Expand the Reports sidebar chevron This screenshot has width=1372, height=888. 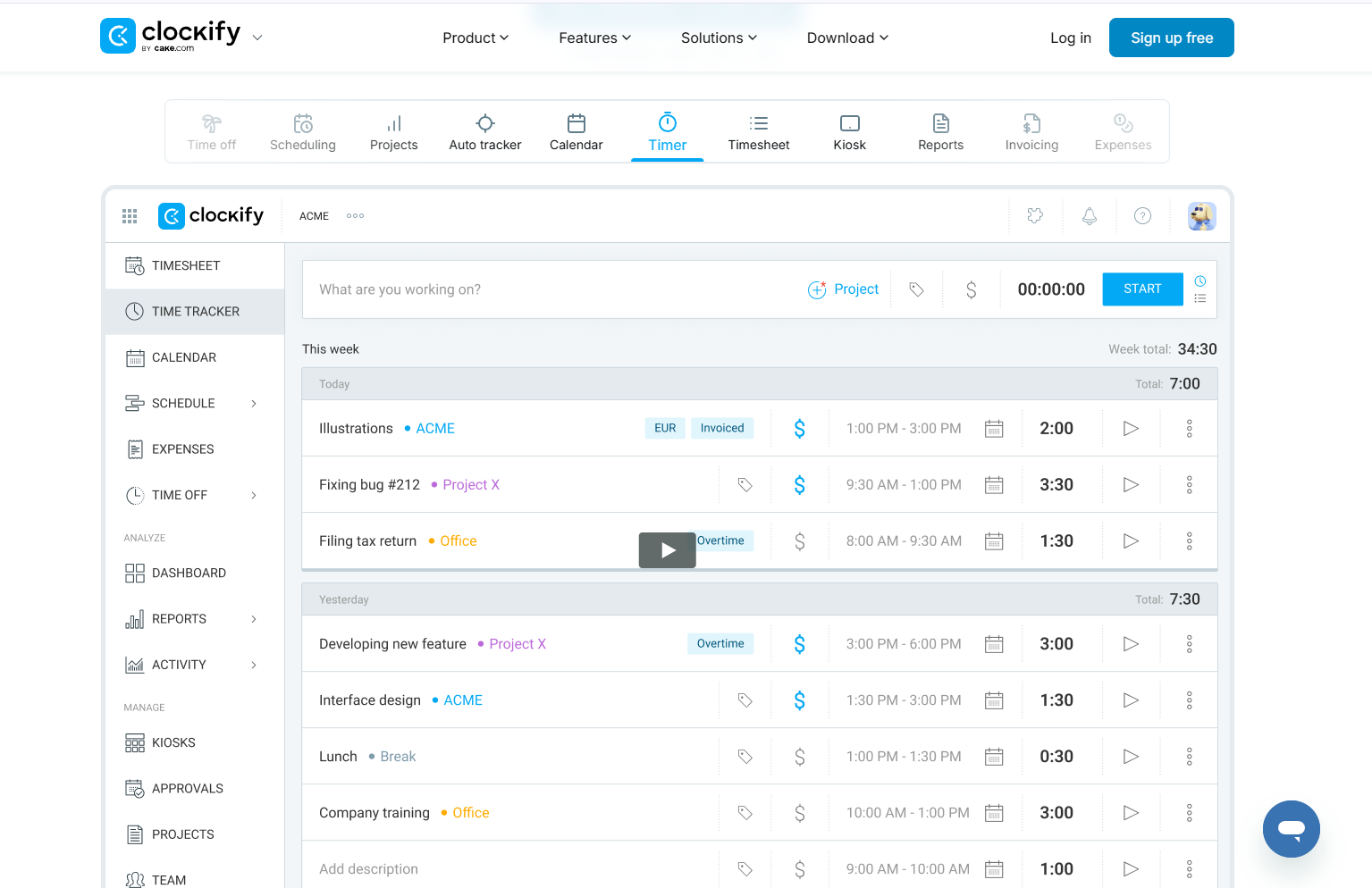pos(254,618)
